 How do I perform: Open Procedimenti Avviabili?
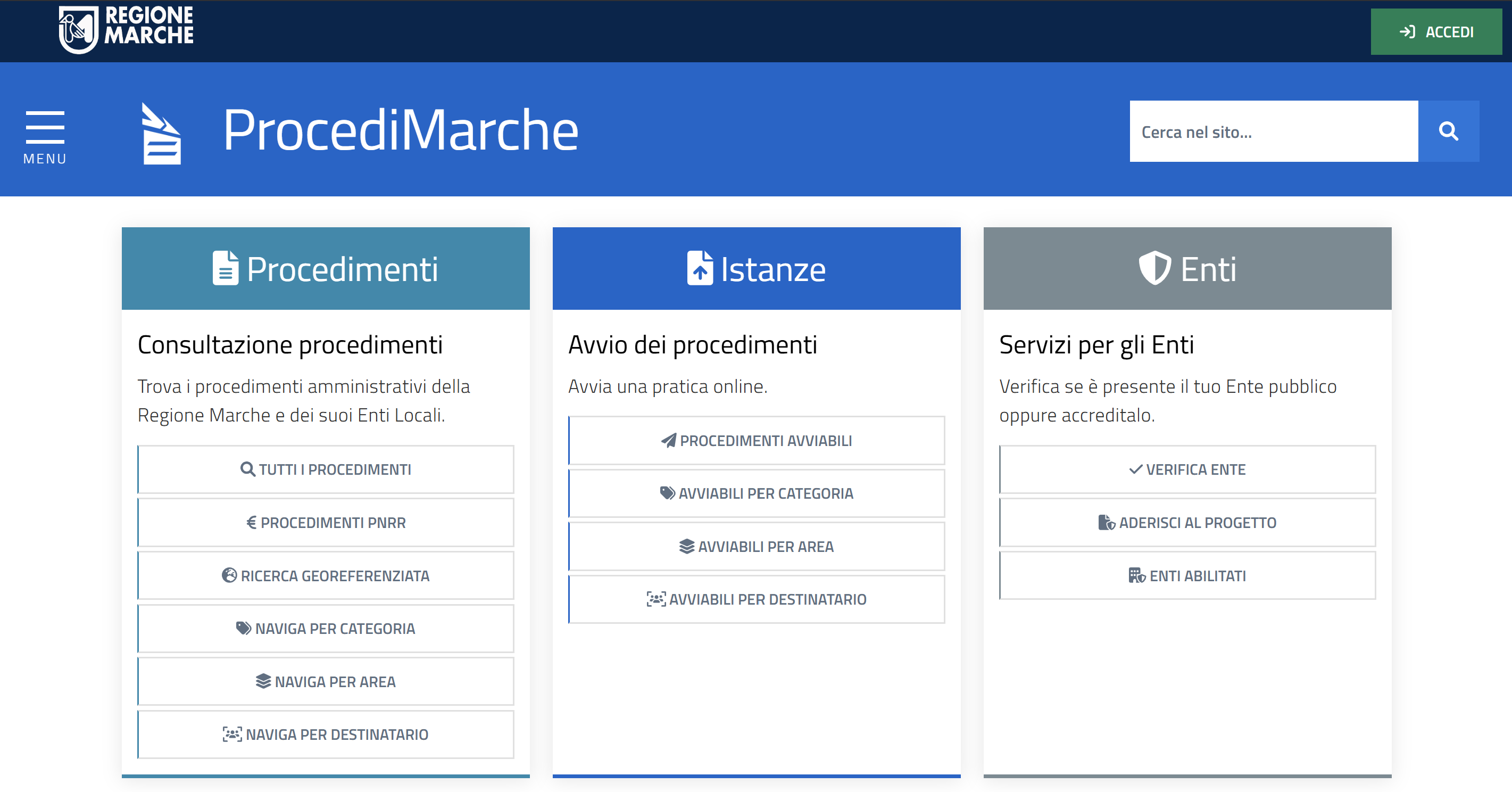756,440
